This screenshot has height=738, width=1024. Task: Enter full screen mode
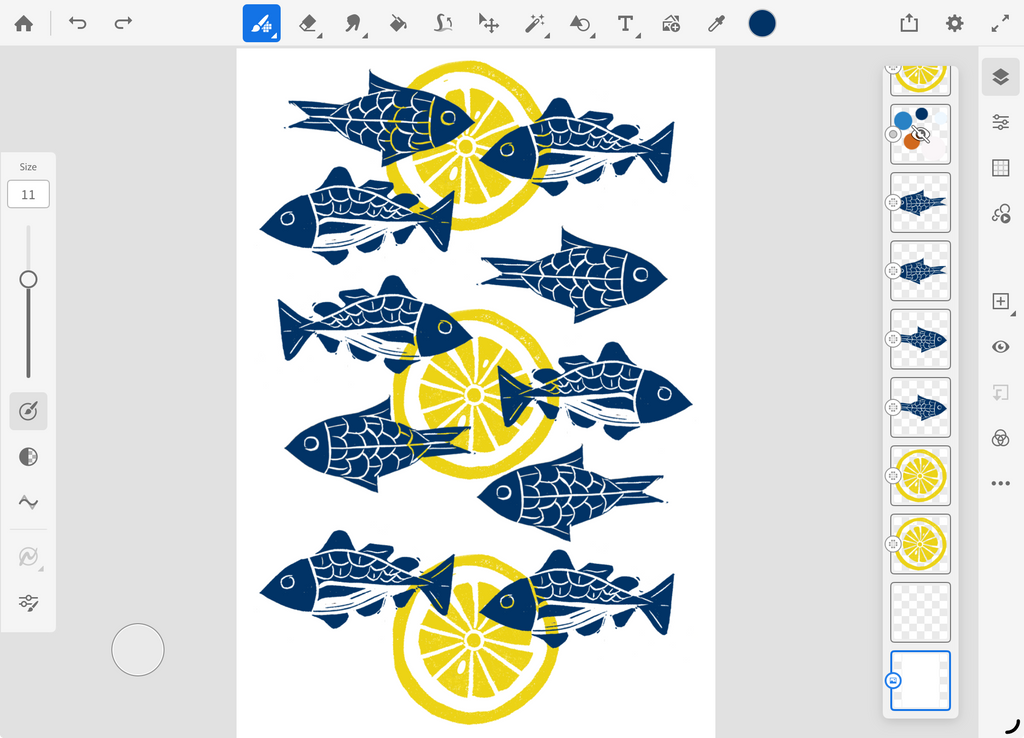coord(1000,24)
